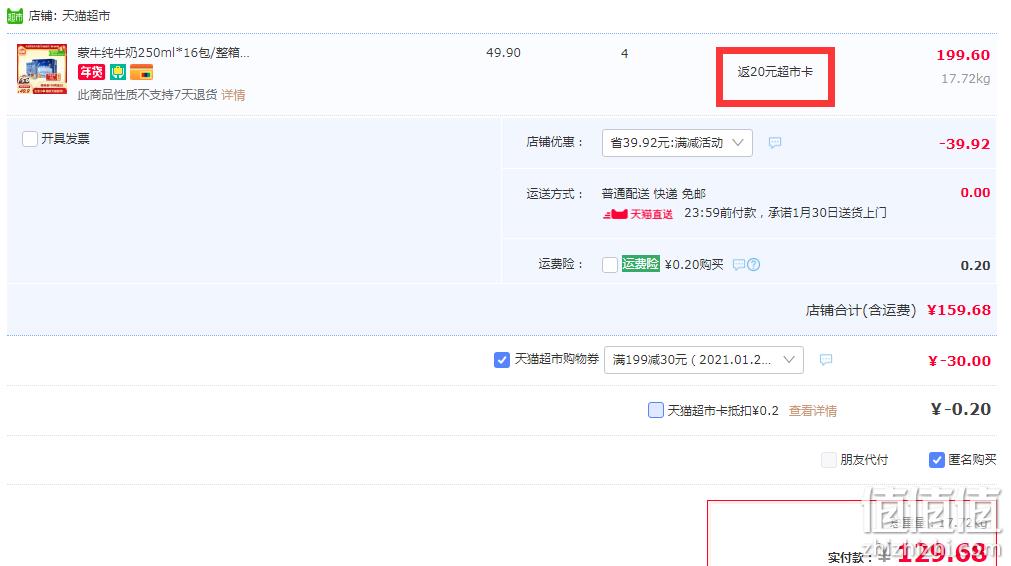Viewport: 1011px width, 566px height.
Task: Click the green badge icon under product title
Action: pos(117,72)
